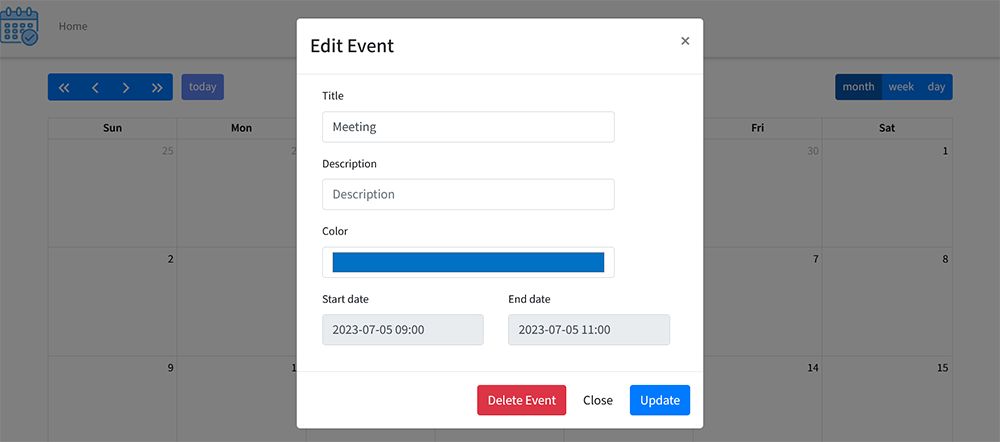
Task: Click the calendar logo icon
Action: [20, 27]
